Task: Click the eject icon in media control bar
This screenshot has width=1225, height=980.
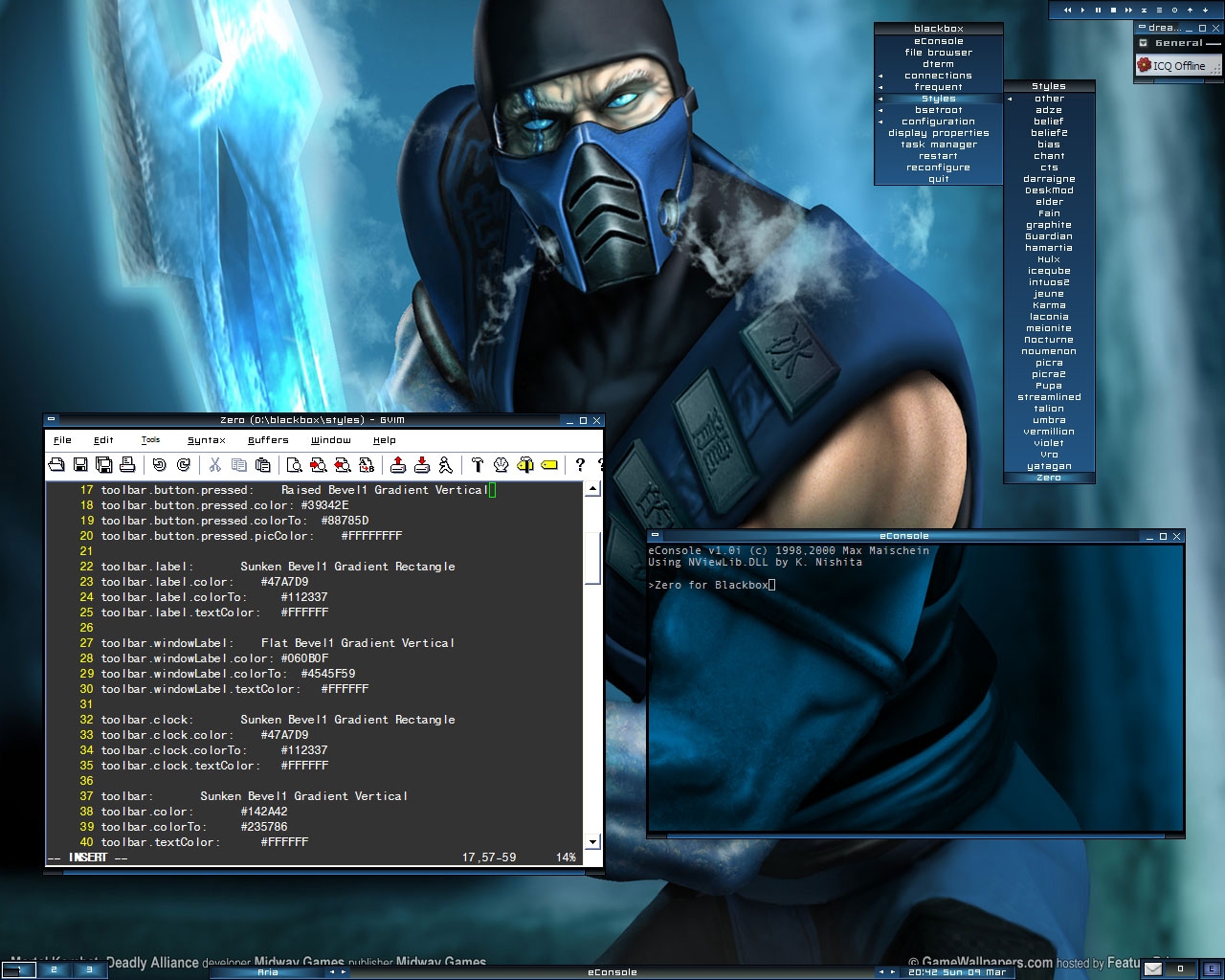Action: pyautogui.click(x=1145, y=10)
